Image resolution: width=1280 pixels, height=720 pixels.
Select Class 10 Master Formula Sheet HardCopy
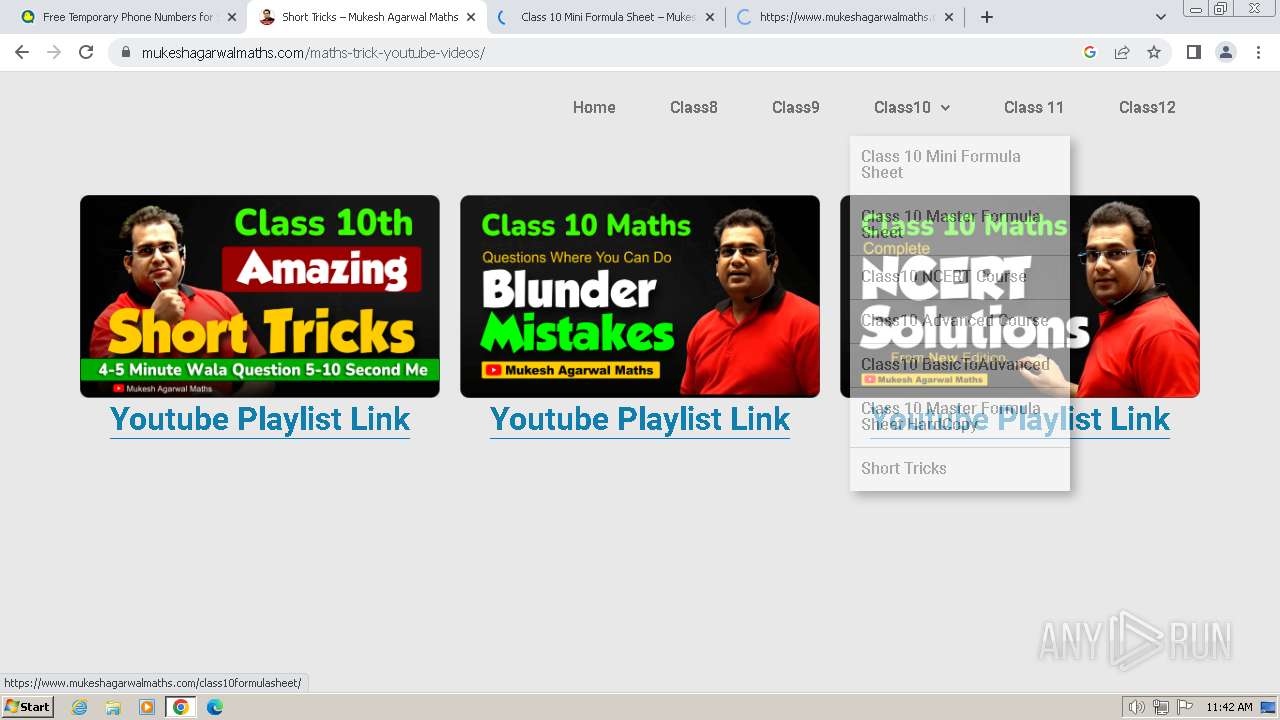[960, 416]
